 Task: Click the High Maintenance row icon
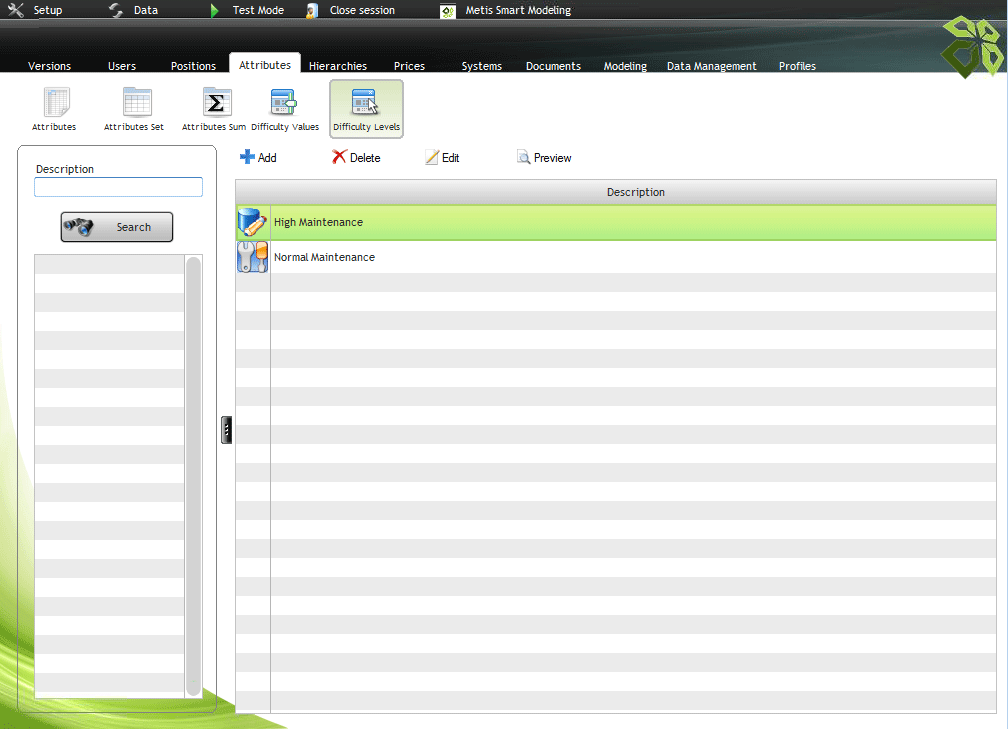252,223
